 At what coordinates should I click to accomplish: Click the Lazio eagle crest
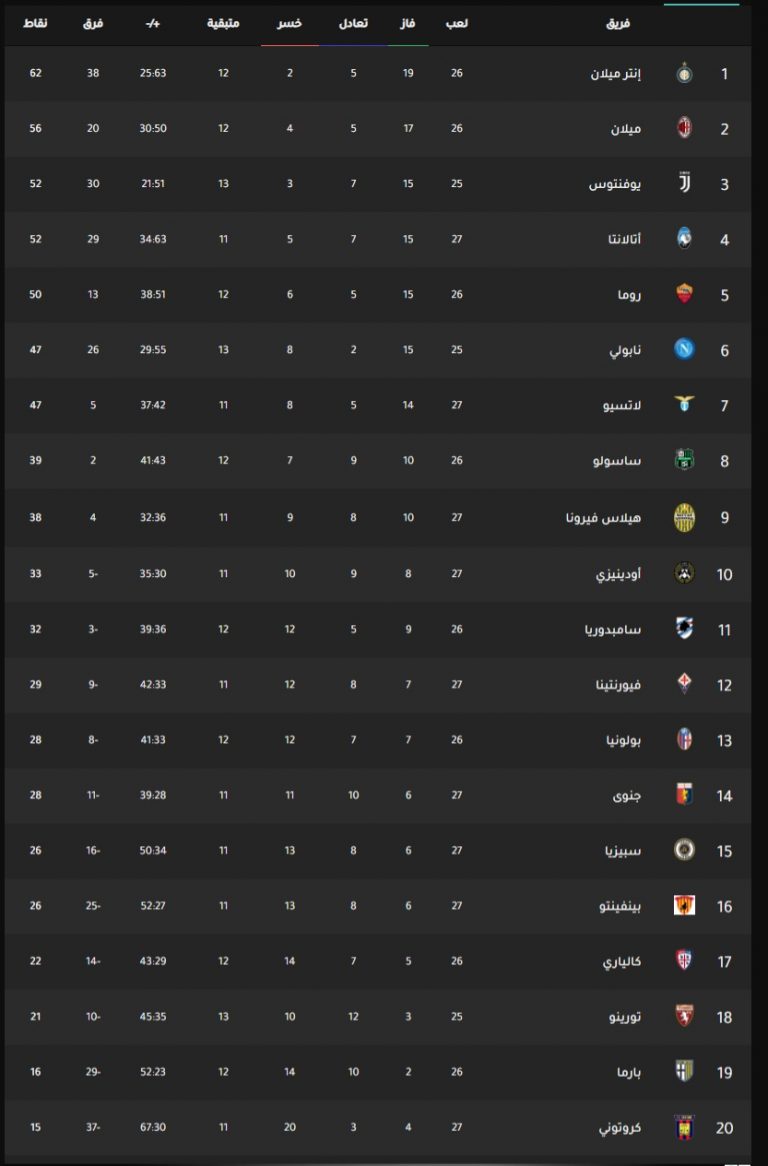point(684,404)
